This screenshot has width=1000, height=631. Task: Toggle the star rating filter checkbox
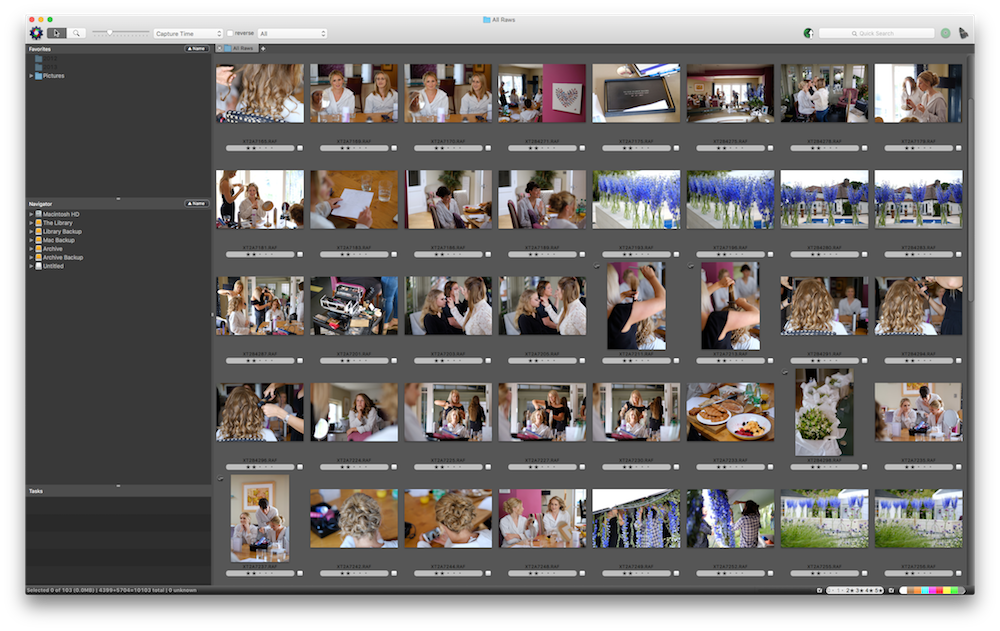(x=820, y=591)
